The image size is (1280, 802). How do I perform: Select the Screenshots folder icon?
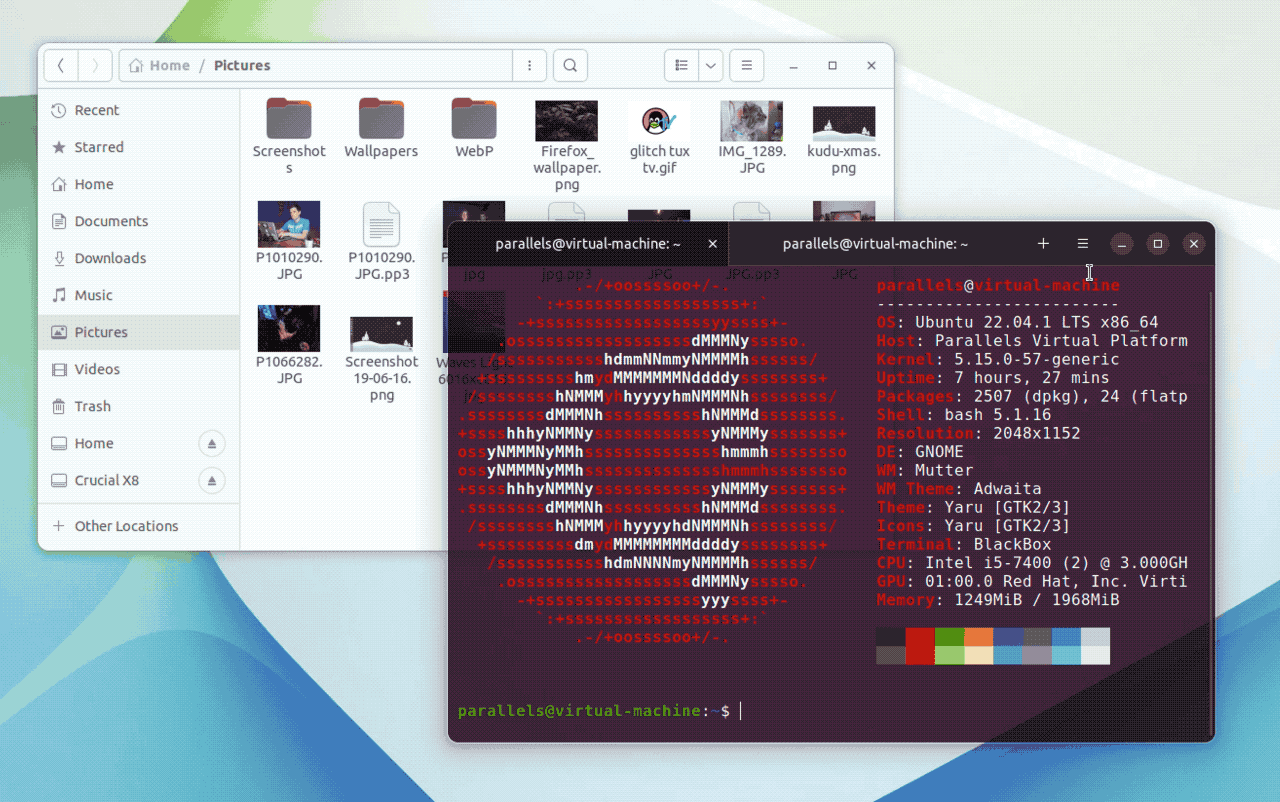289,119
